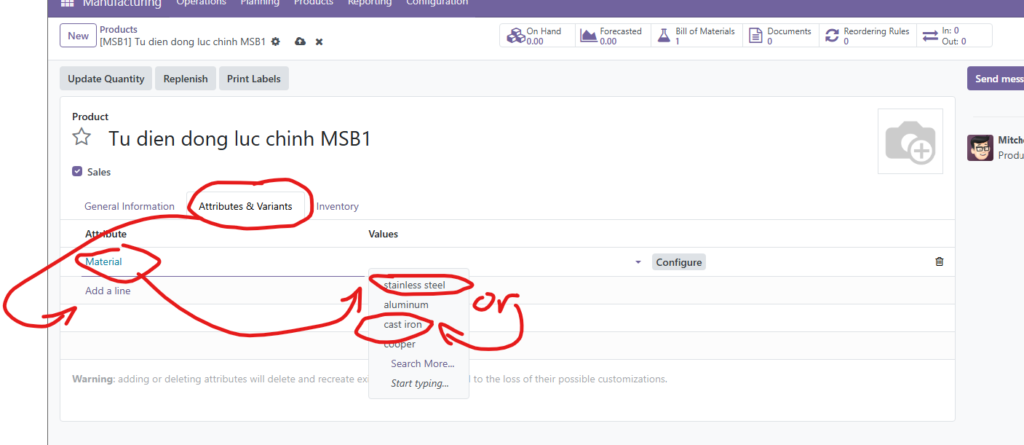Screen dimensions: 1024x445
Task: Click the Update Quantity button
Action: tap(107, 78)
